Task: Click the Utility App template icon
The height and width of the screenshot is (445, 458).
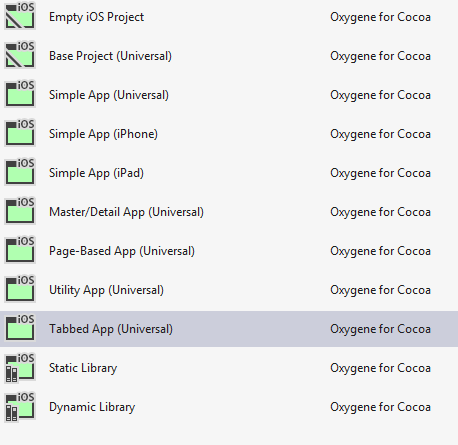Action: pyautogui.click(x=20, y=289)
